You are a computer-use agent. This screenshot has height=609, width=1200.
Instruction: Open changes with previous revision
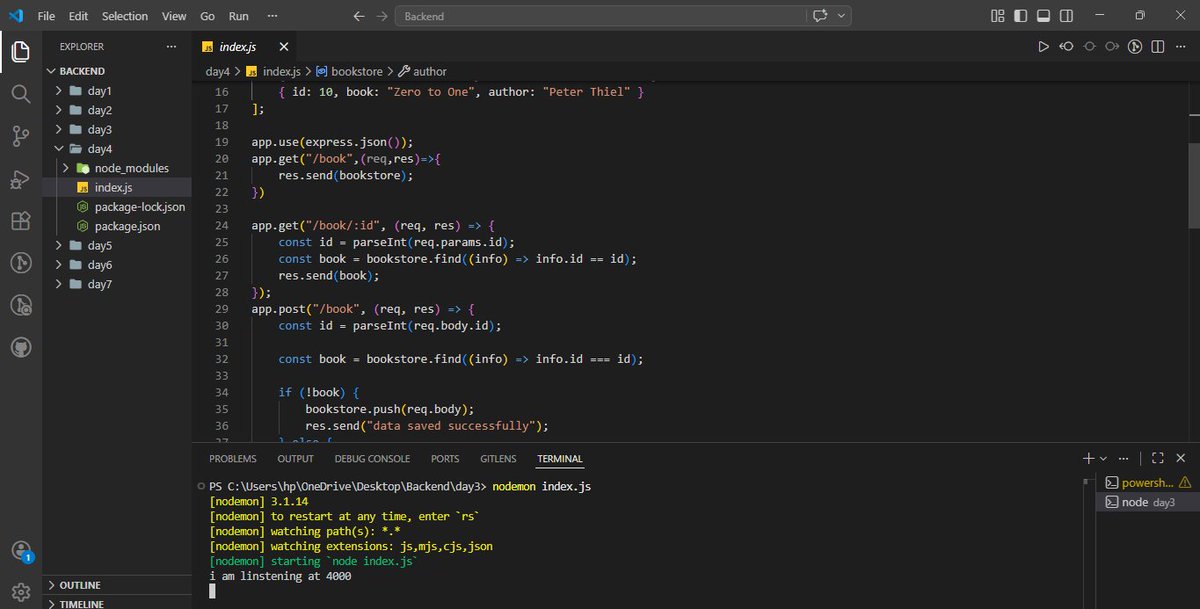click(1066, 46)
